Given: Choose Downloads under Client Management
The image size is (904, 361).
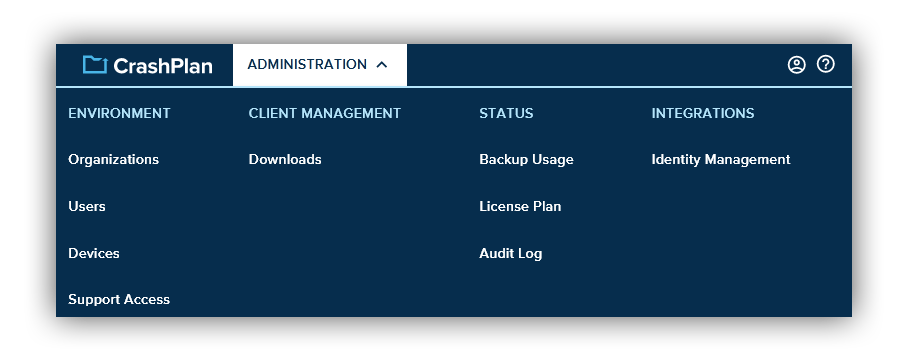Looking at the screenshot, I should click(285, 159).
